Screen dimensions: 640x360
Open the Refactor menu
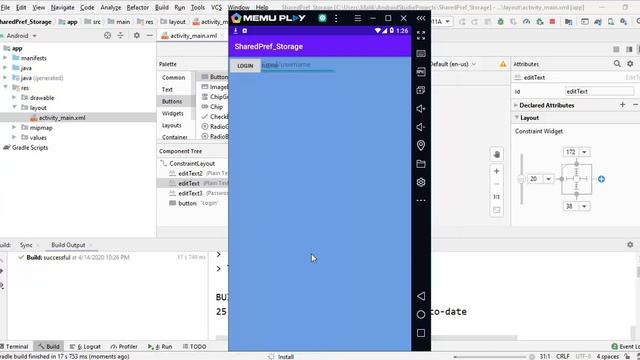coord(138,7)
